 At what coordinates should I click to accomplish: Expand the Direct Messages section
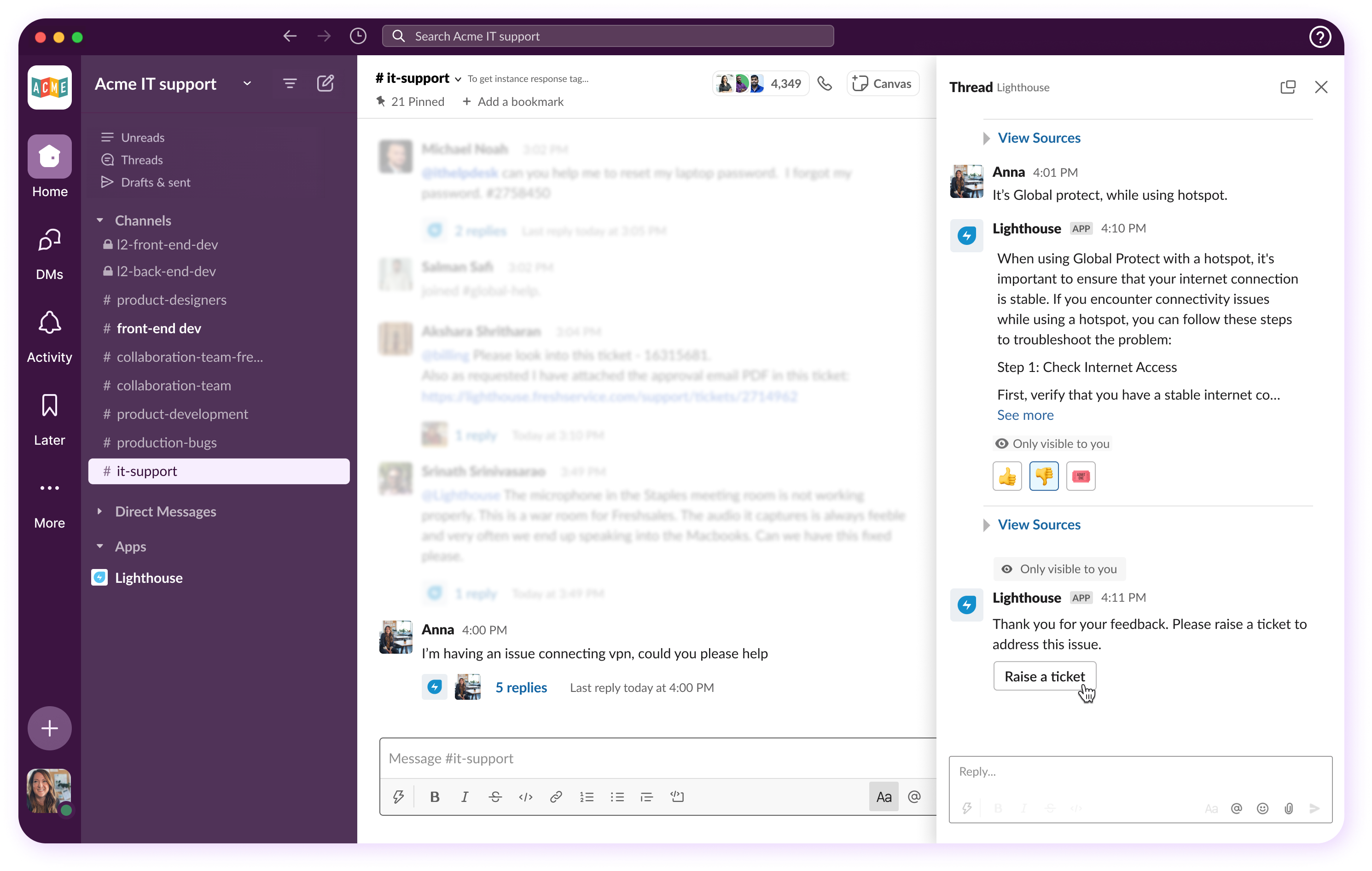tap(100, 511)
